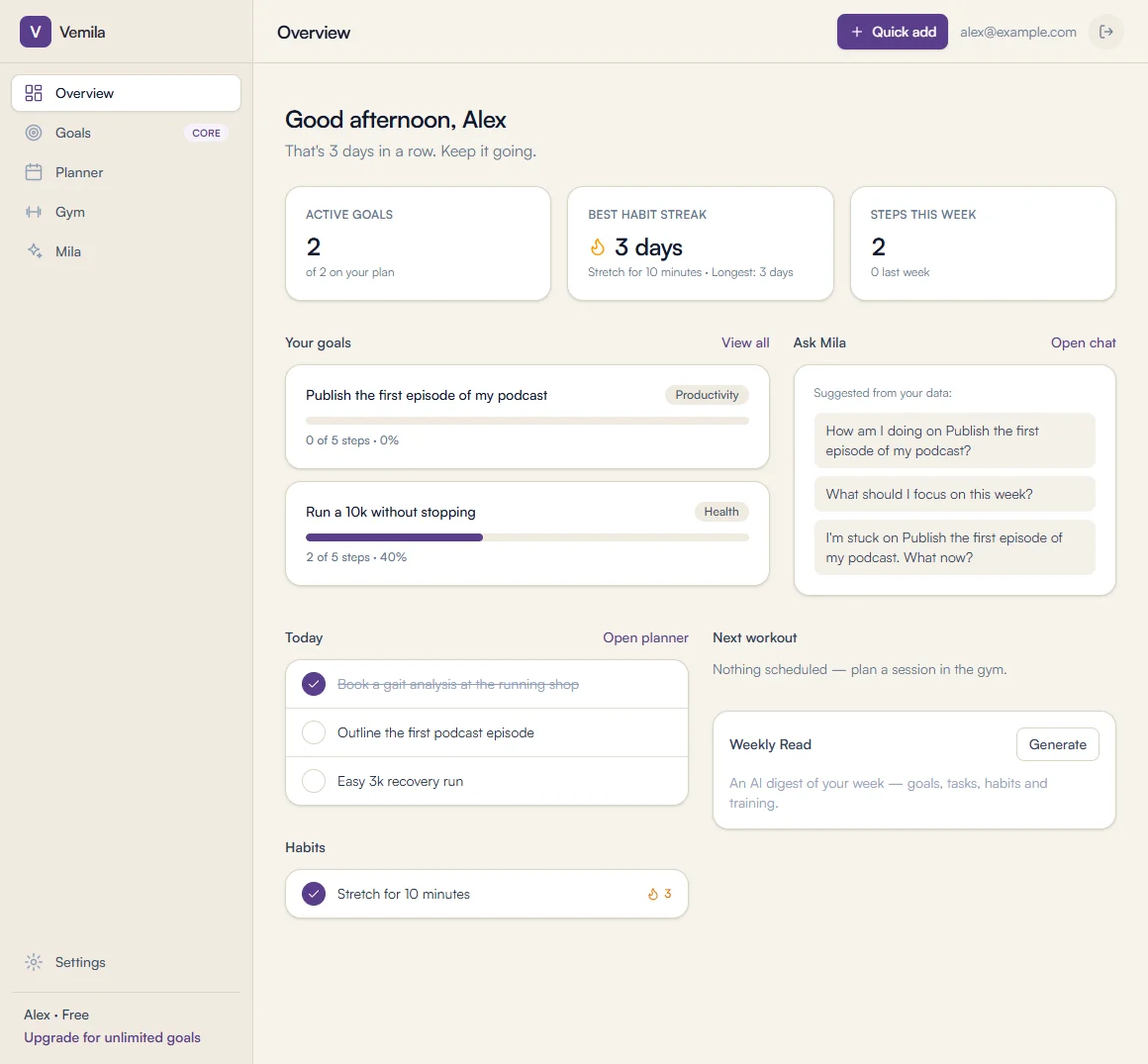The height and width of the screenshot is (1064, 1148).
Task: Open the Overview sidebar item
Action: (x=126, y=93)
